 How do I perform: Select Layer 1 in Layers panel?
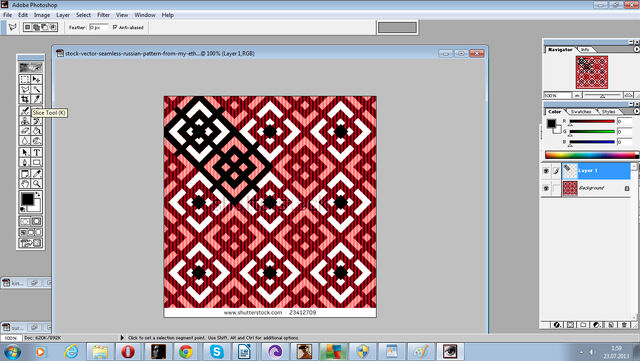tap(596, 171)
